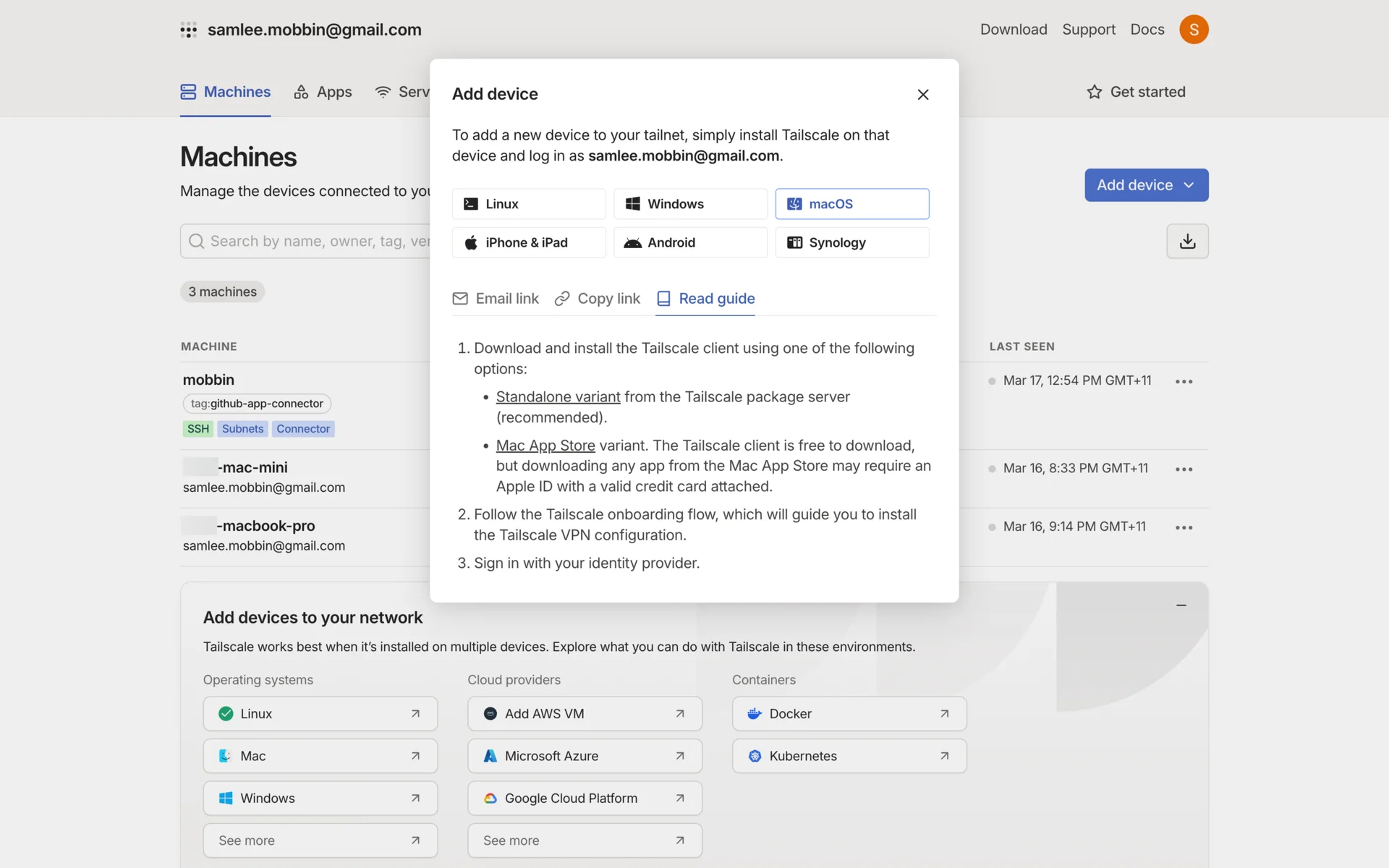
Task: Collapse Add devices to your network panel
Action: 1181,605
